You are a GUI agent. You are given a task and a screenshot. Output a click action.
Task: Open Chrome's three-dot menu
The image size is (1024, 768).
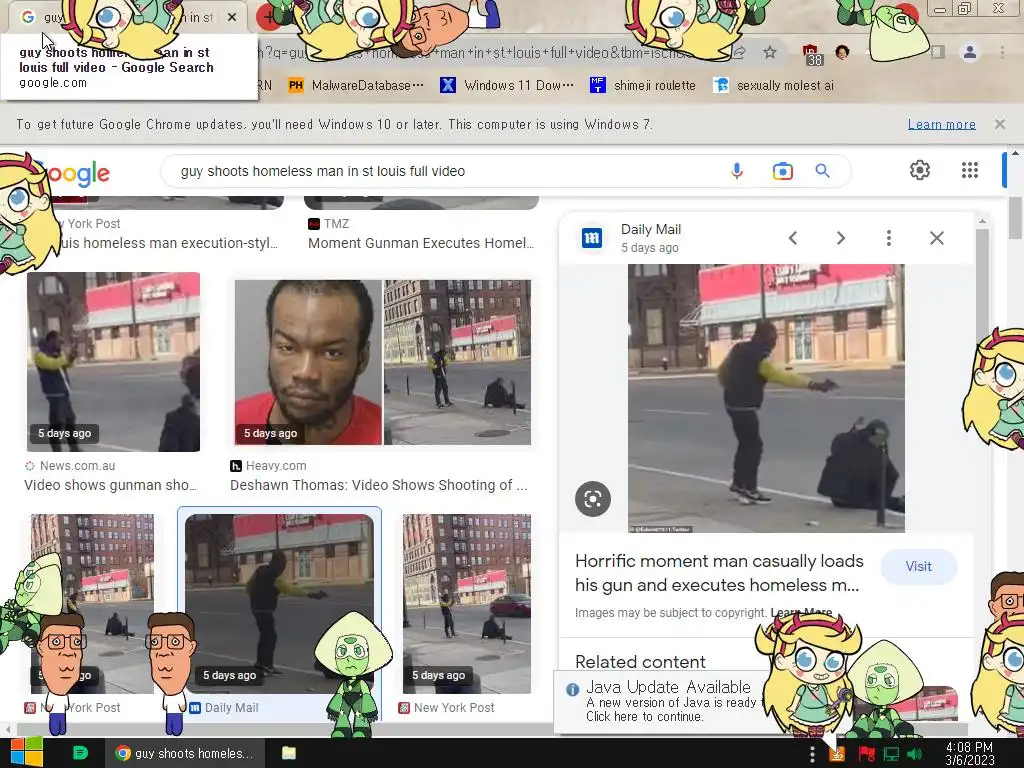[1002, 52]
